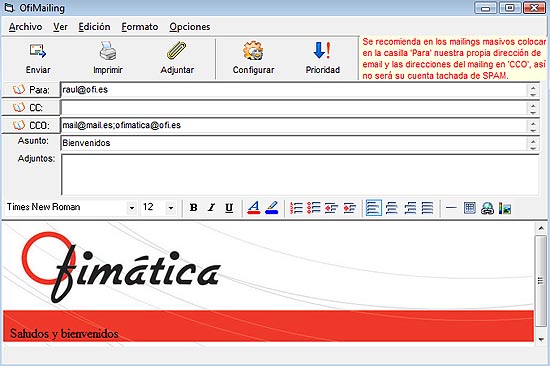Decrease paragraph indent

point(331,208)
